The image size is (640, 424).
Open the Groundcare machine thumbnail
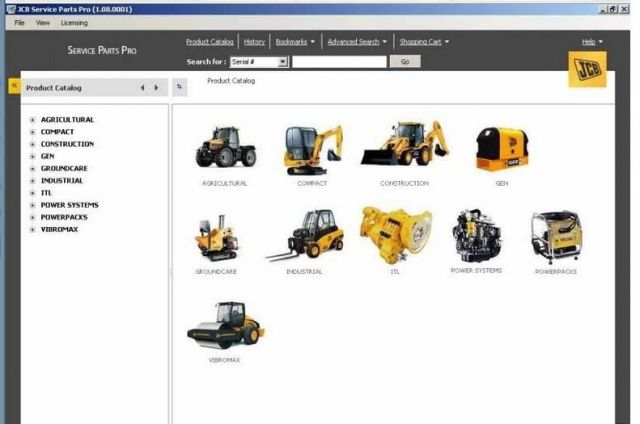pyautogui.click(x=216, y=238)
